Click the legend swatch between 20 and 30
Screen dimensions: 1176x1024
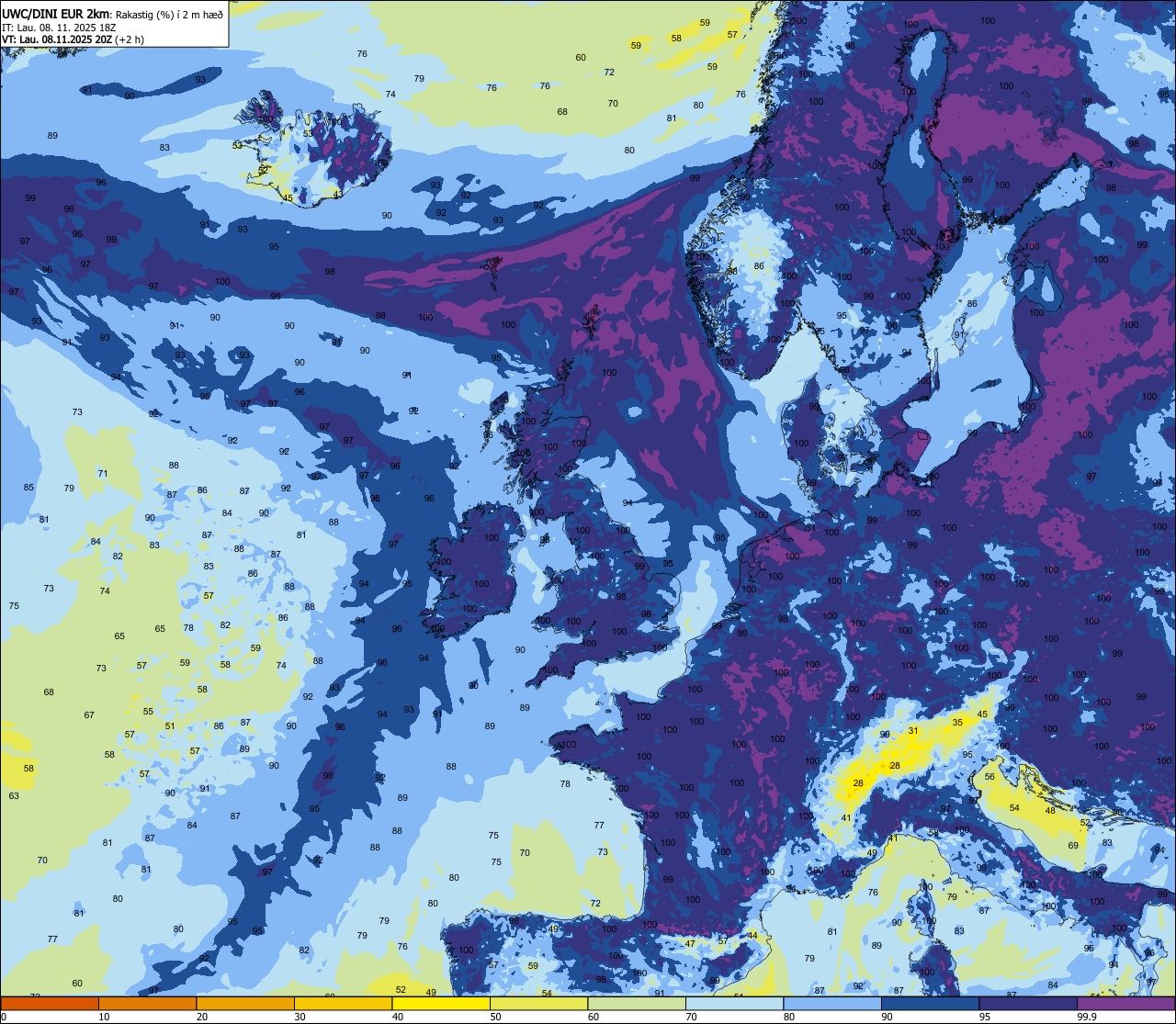pyautogui.click(x=245, y=1003)
